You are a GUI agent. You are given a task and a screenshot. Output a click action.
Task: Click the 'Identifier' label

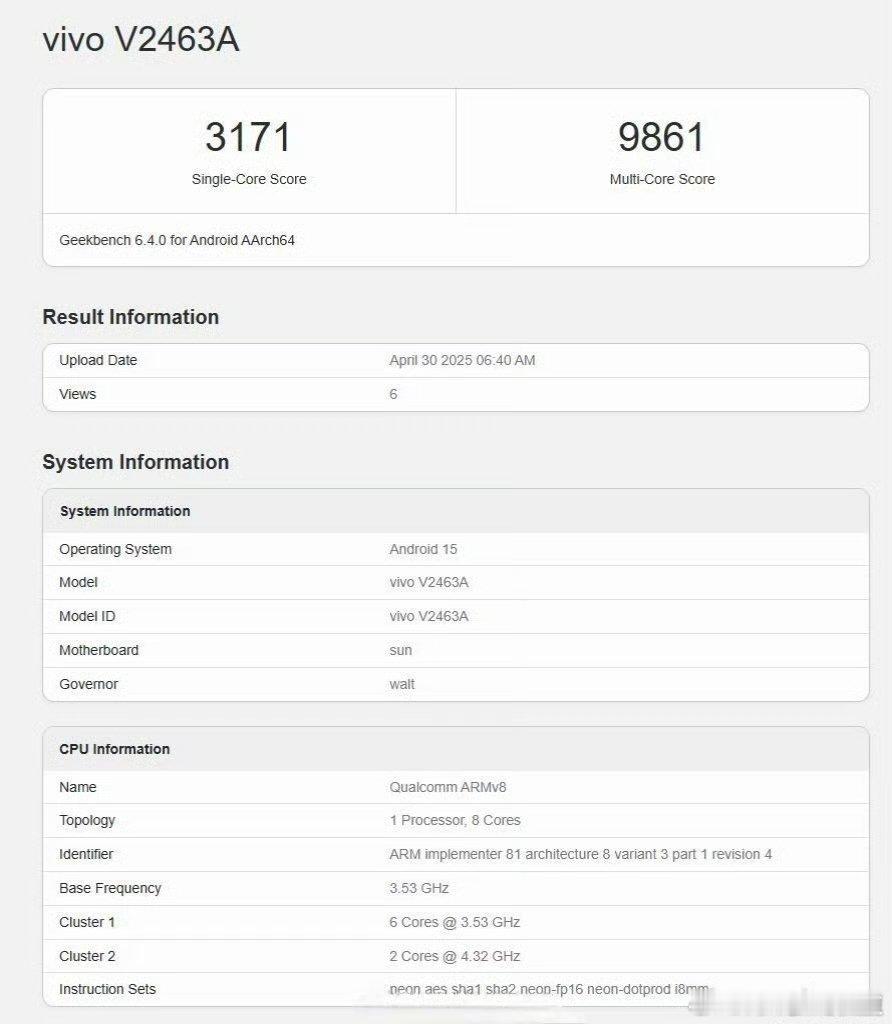[x=86, y=855]
